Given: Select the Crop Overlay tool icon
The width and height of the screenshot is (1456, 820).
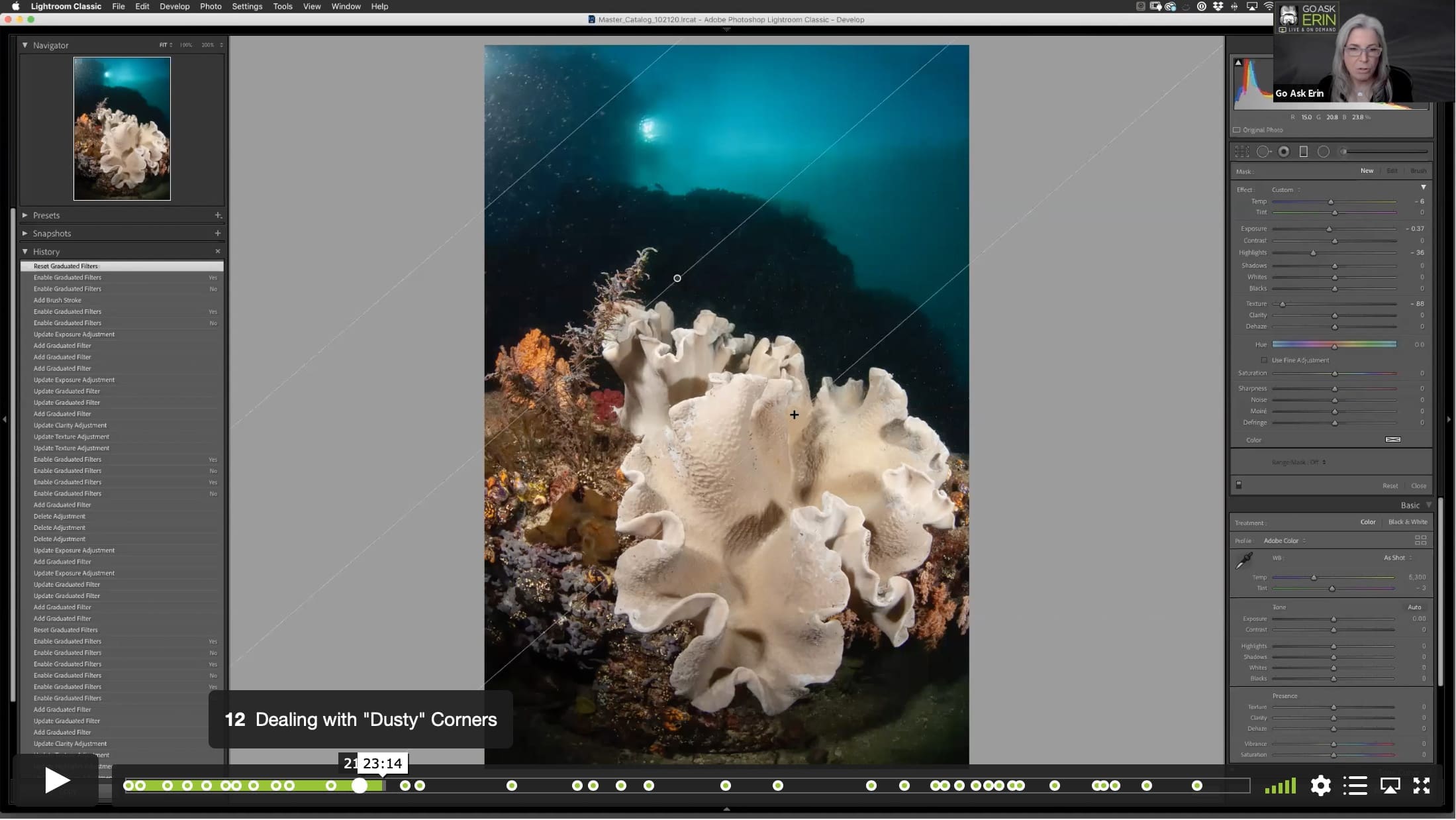Looking at the screenshot, I should (1241, 152).
